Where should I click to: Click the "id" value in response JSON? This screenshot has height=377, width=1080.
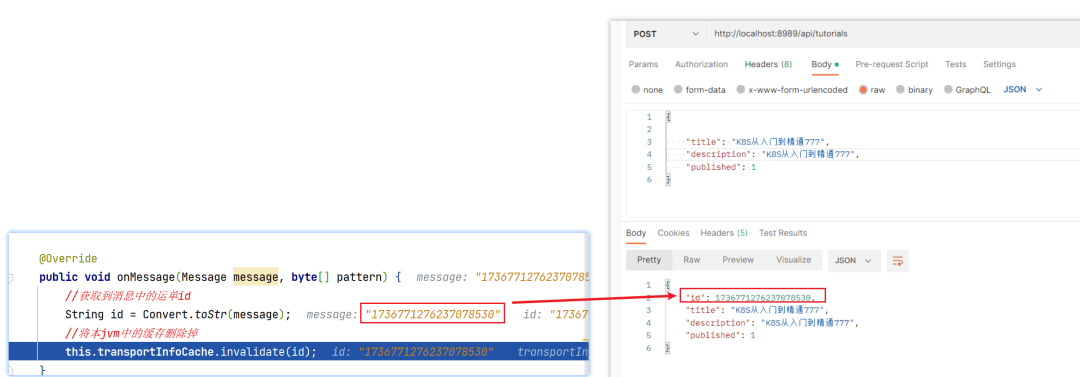click(763, 297)
